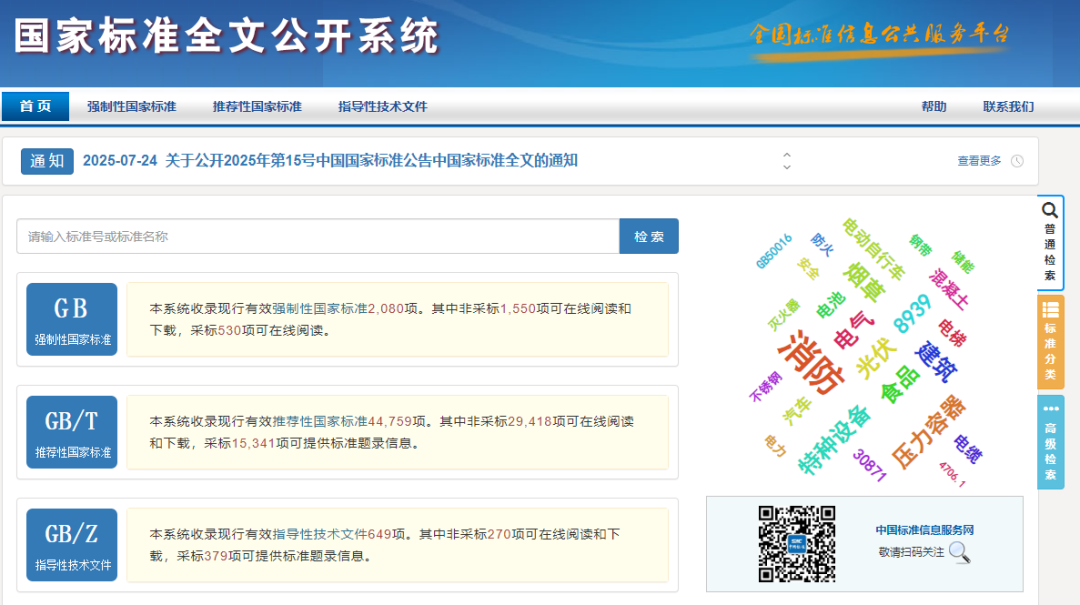The height and width of the screenshot is (605, 1080).
Task: Click the 电池 keyword in word cloud
Action: coord(830,305)
